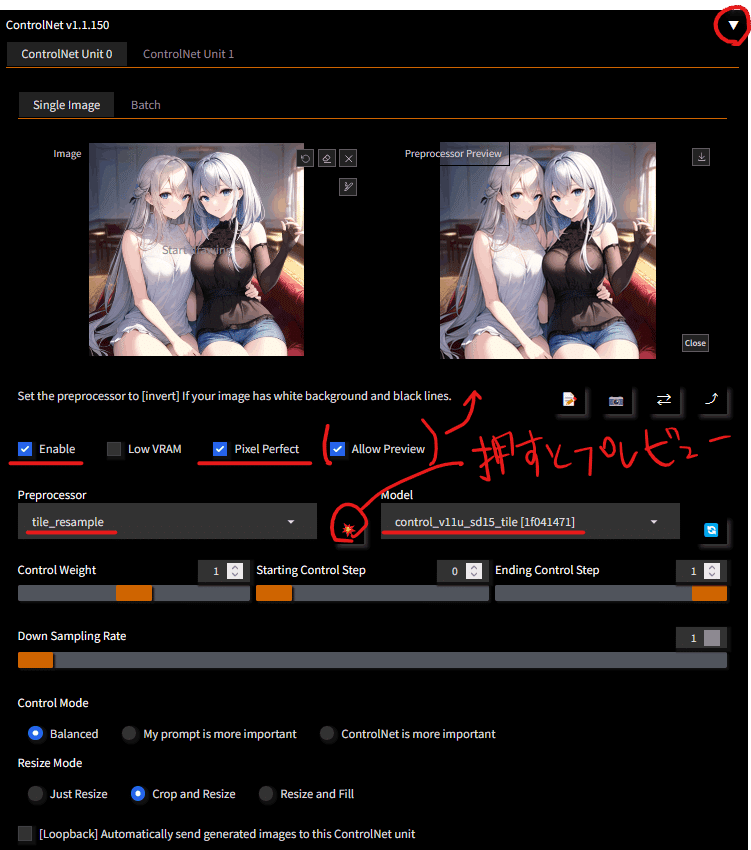Download the preprocessor preview image

click(701, 157)
